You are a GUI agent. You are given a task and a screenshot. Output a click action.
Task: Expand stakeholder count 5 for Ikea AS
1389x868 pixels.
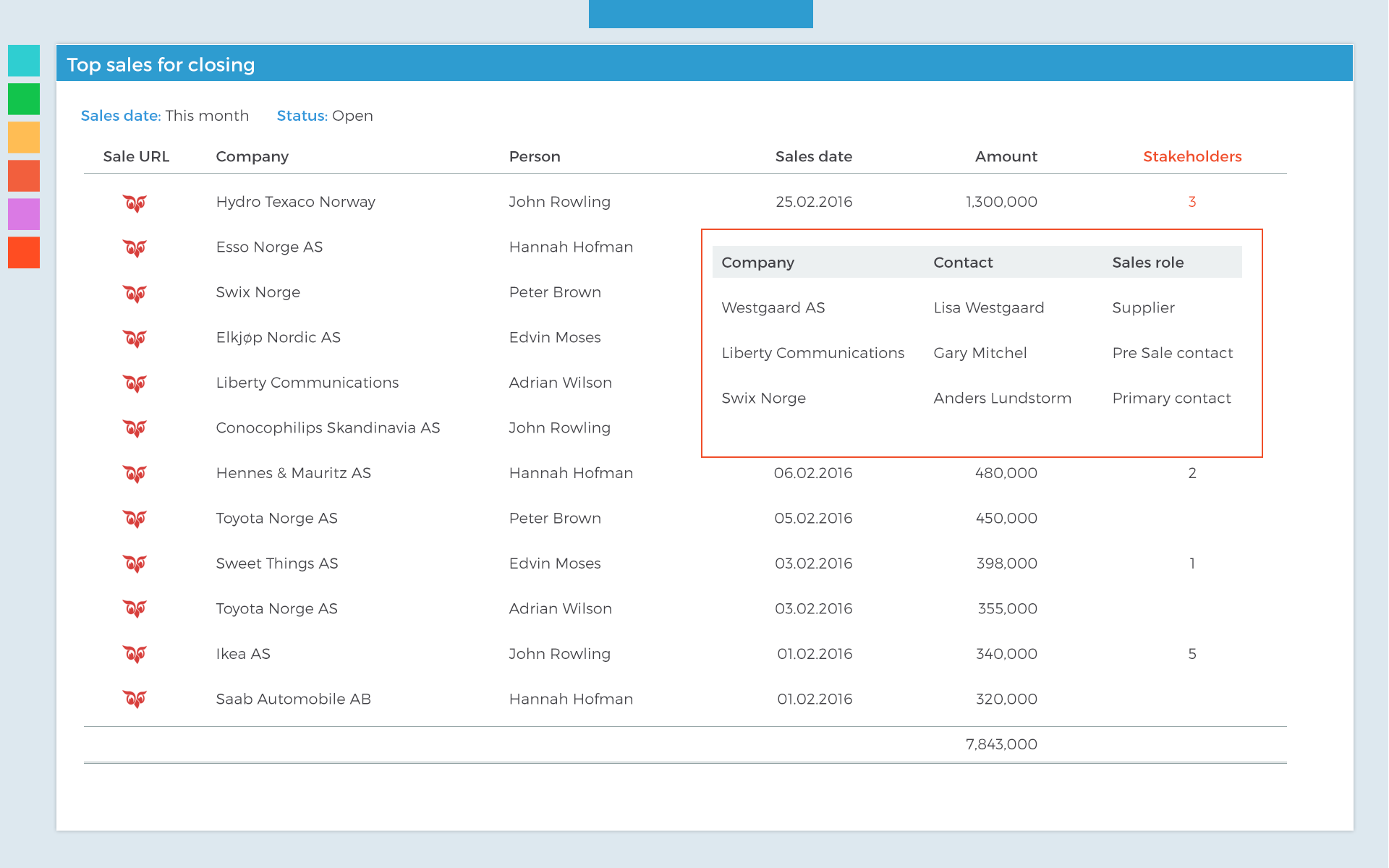coord(1192,654)
